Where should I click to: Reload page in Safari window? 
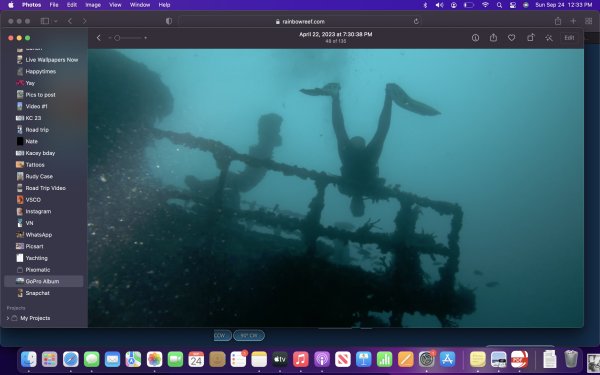(416, 21)
